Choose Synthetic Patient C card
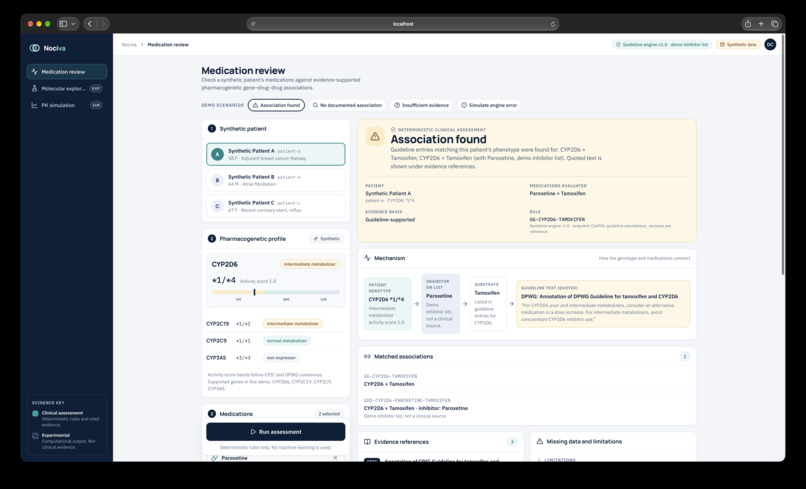 coord(276,206)
